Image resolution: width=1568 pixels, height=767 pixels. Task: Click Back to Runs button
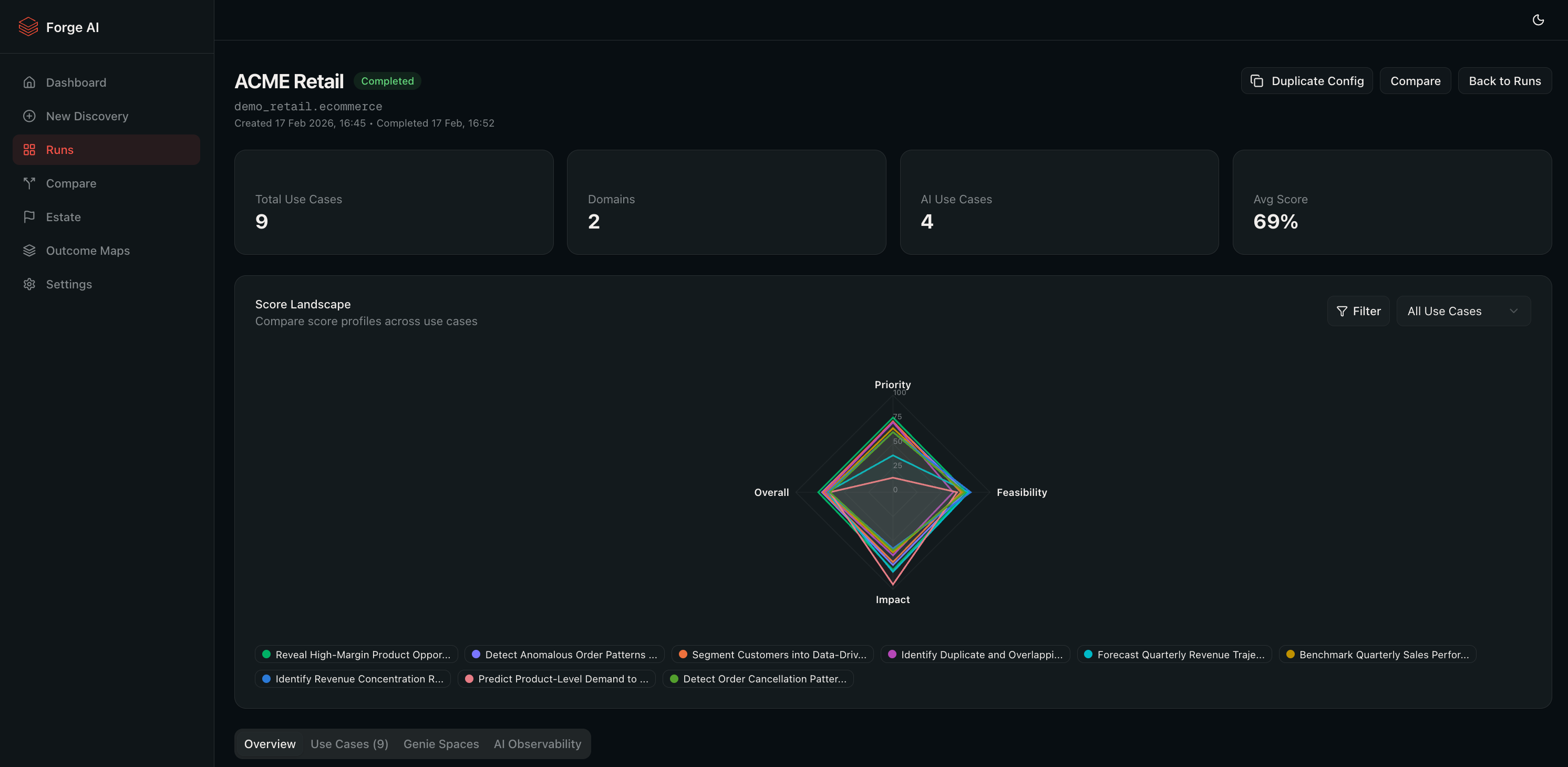pyautogui.click(x=1505, y=81)
